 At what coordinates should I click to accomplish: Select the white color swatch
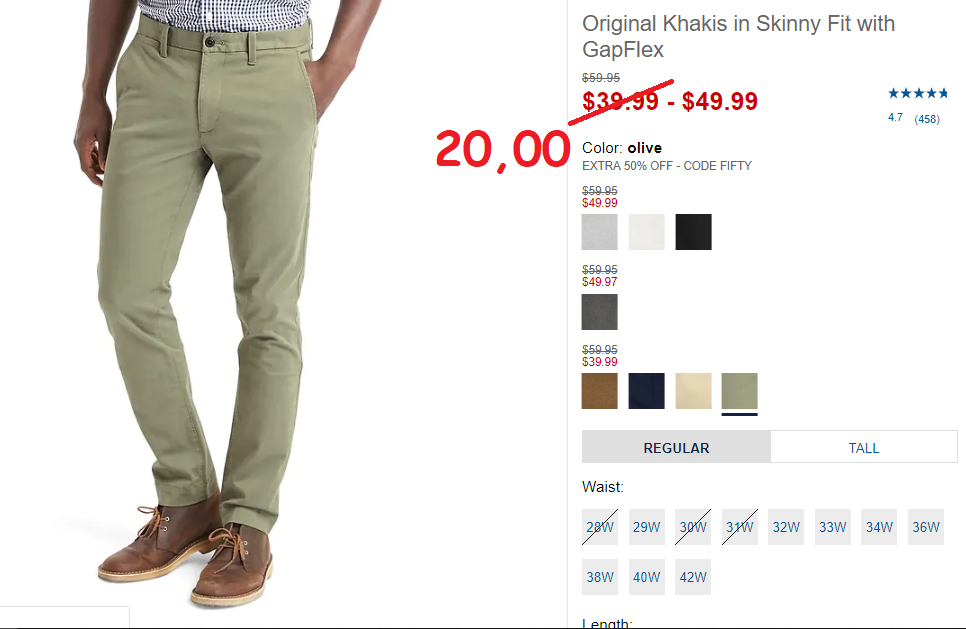646,232
